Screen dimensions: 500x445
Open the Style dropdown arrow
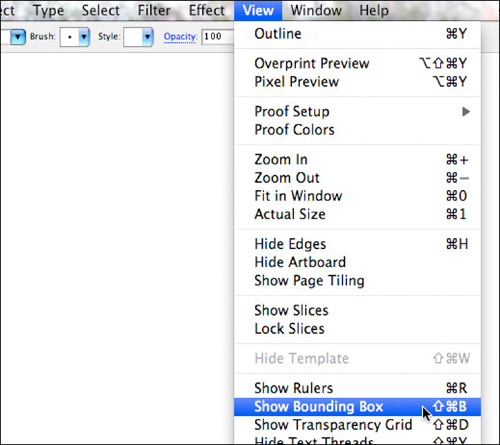147,37
